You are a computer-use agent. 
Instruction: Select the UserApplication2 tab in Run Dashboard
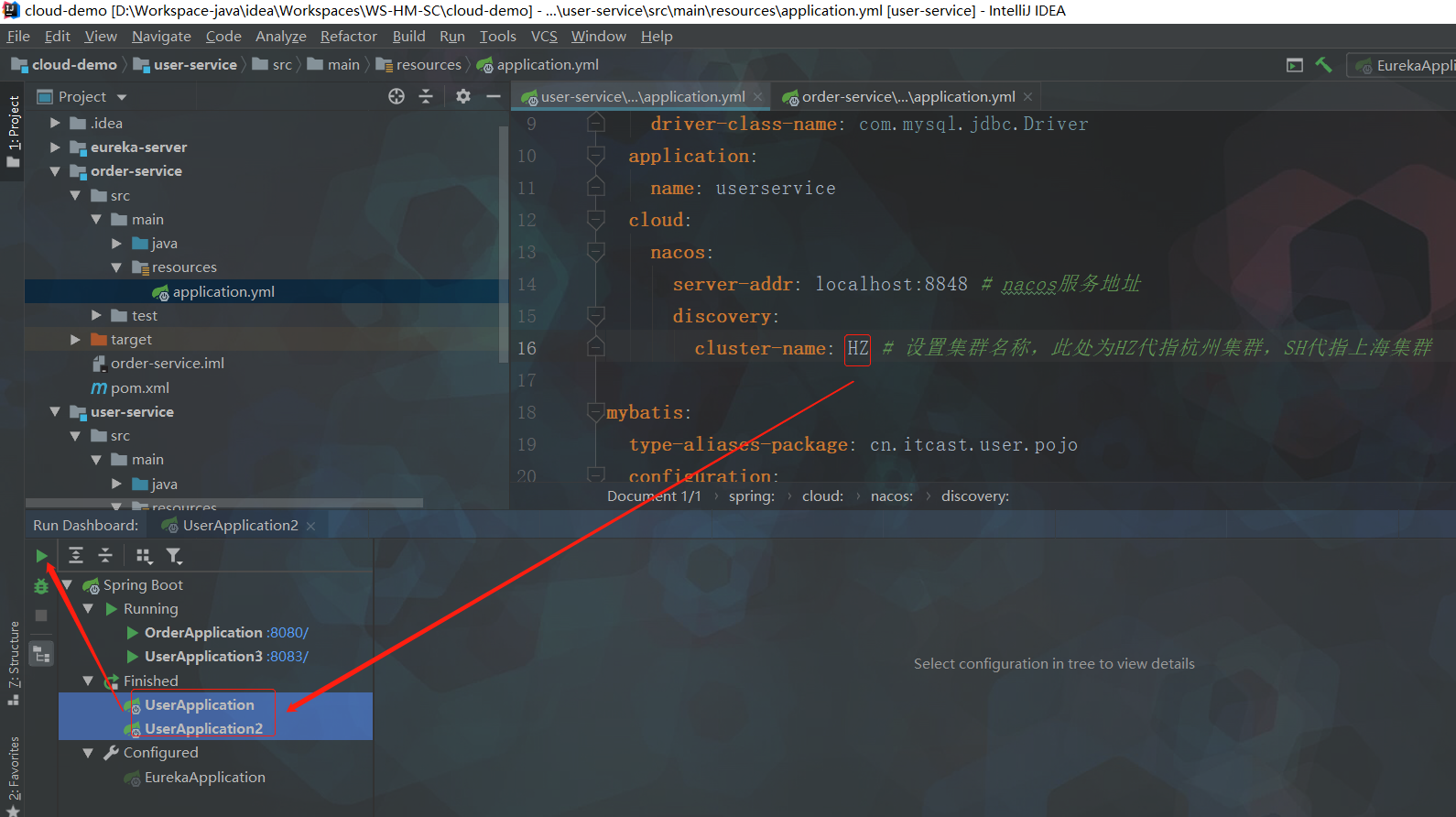240,526
